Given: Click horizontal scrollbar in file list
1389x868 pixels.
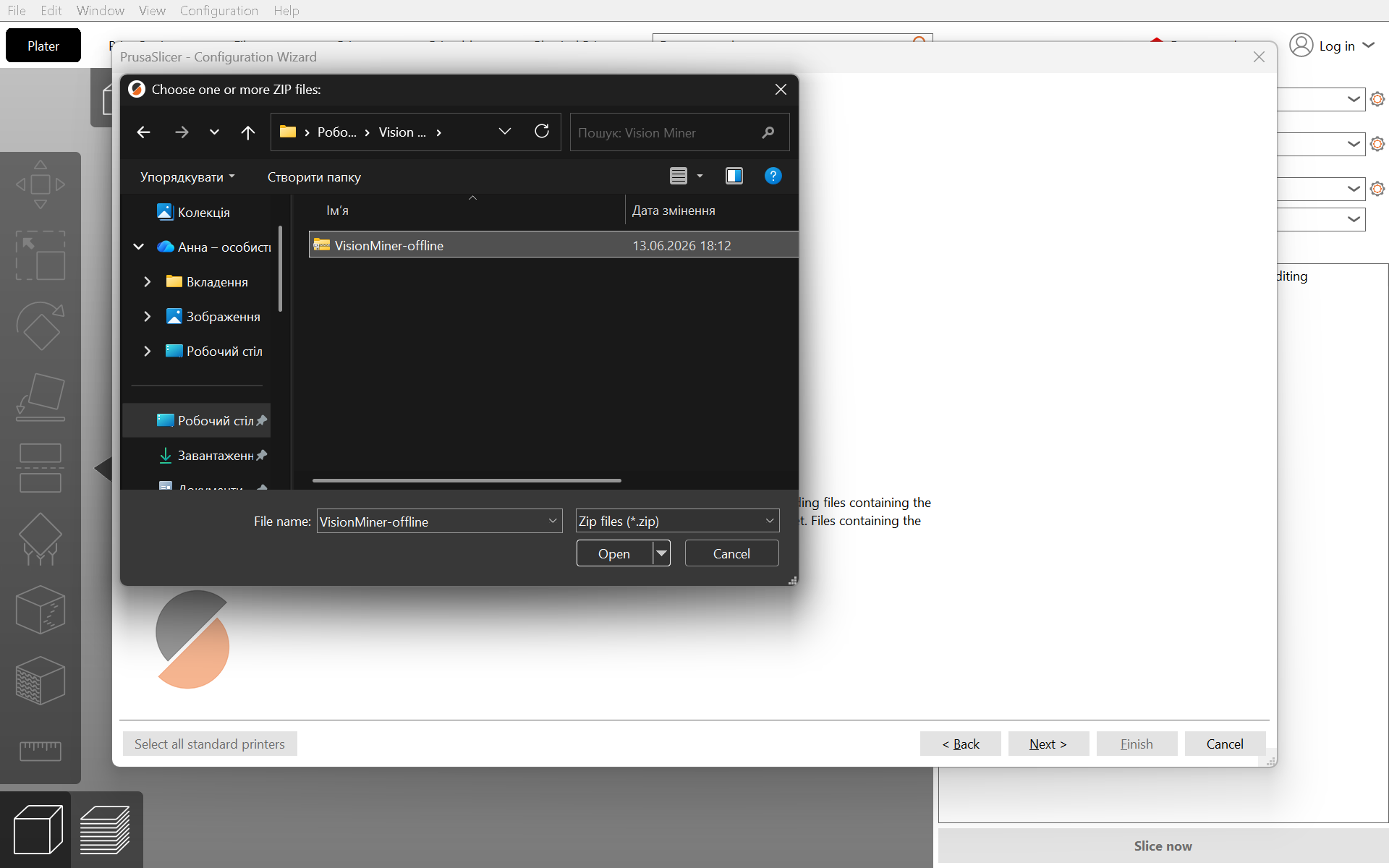Looking at the screenshot, I should tap(467, 480).
